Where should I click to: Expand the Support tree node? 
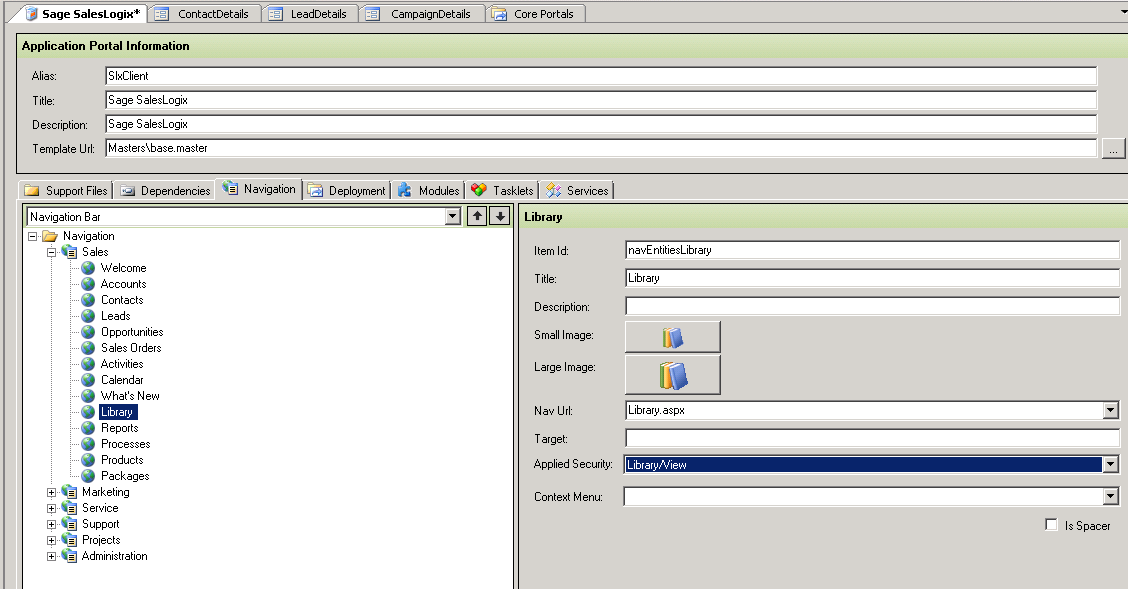click(x=51, y=524)
